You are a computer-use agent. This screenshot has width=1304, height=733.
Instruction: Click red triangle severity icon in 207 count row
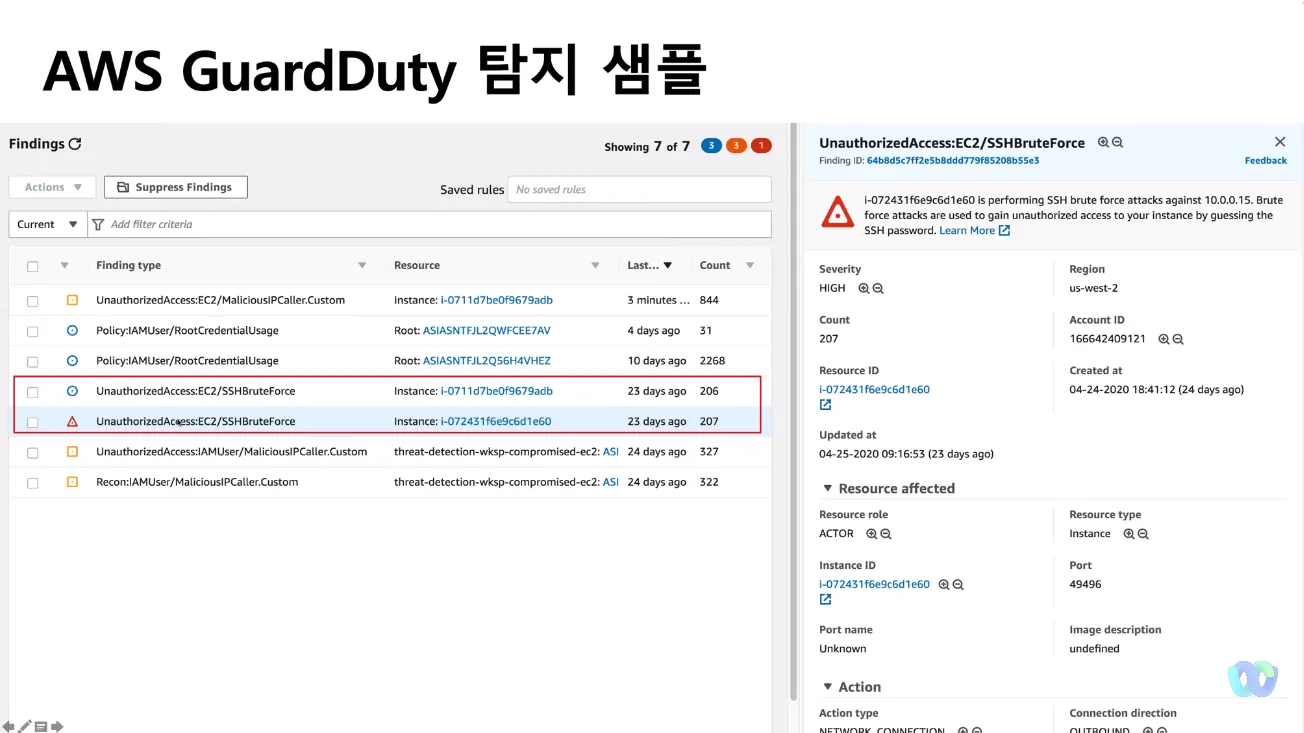(72, 422)
